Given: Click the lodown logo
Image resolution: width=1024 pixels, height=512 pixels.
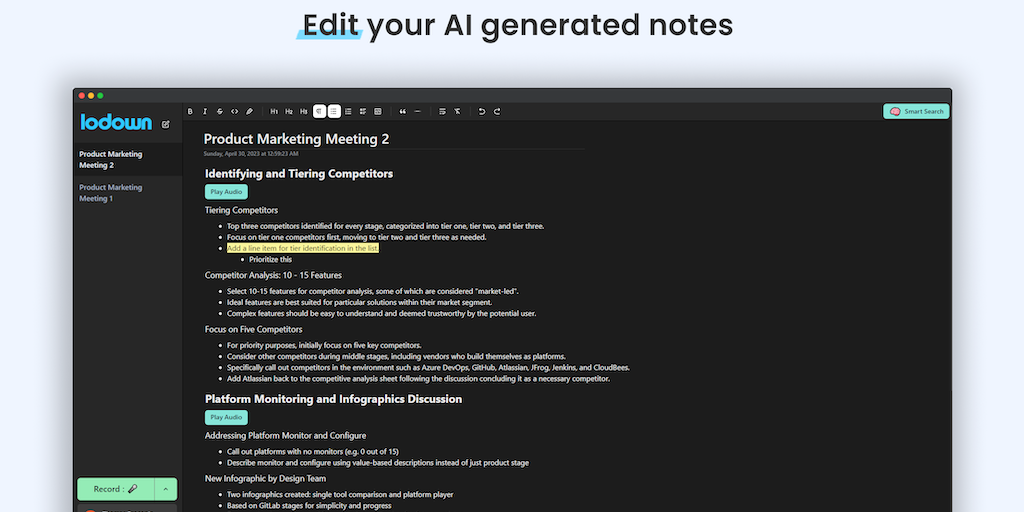Looking at the screenshot, I should point(116,122).
